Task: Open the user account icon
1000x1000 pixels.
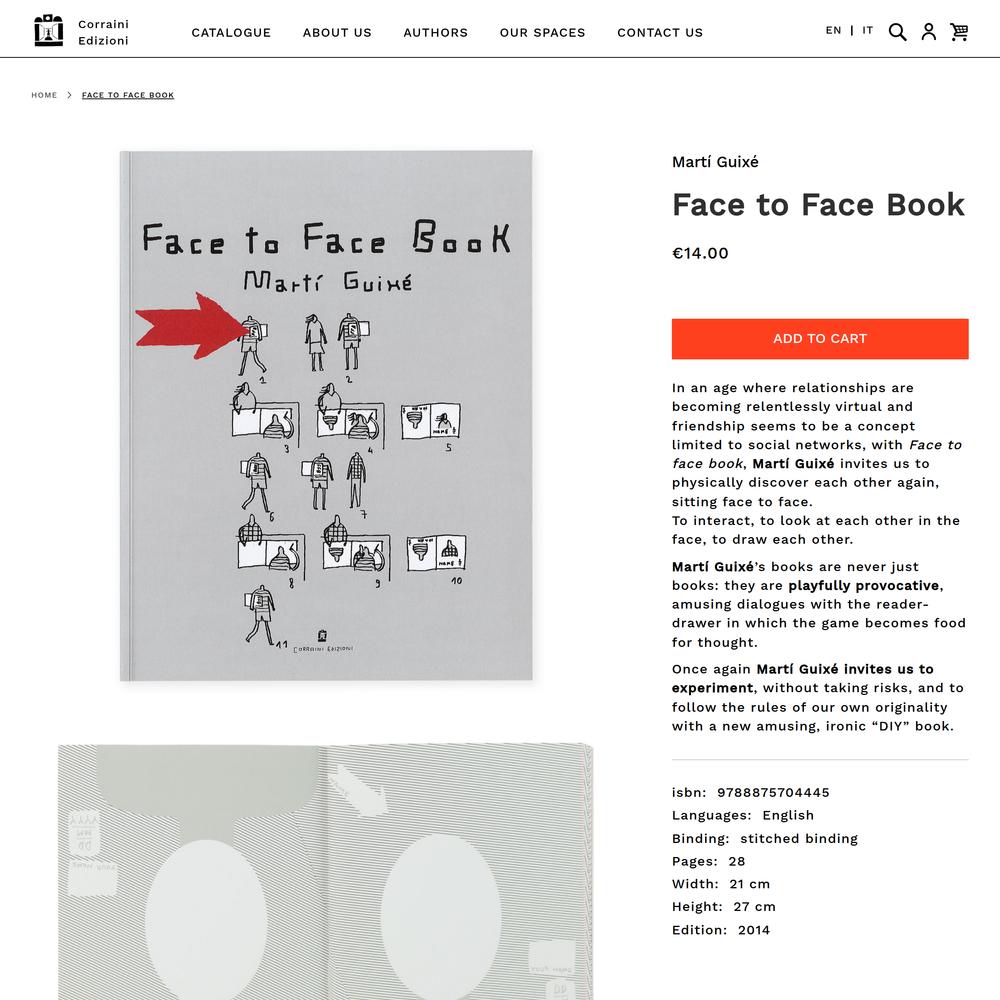Action: pos(928,32)
